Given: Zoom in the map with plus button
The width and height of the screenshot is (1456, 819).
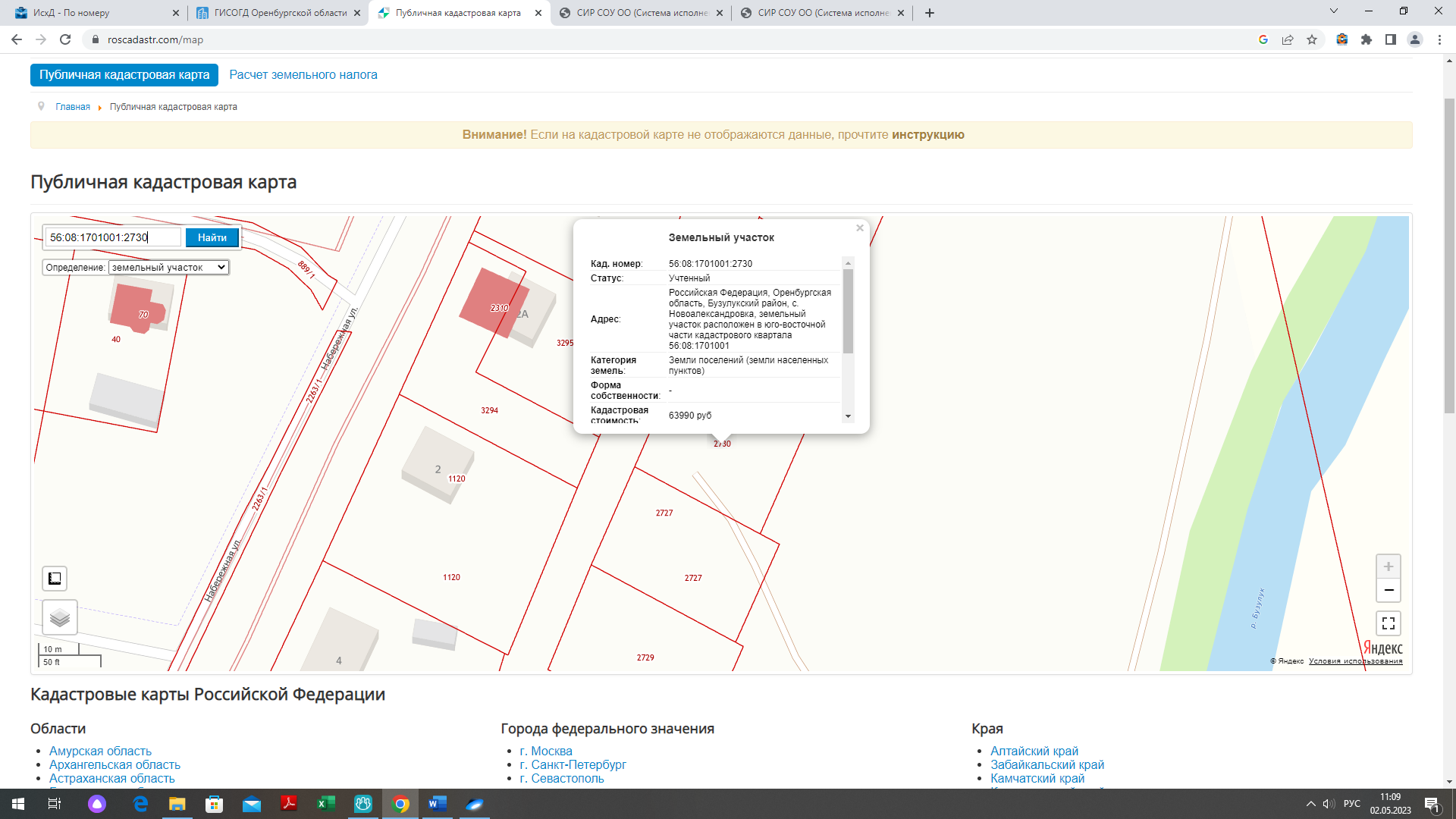Looking at the screenshot, I should click(1388, 566).
